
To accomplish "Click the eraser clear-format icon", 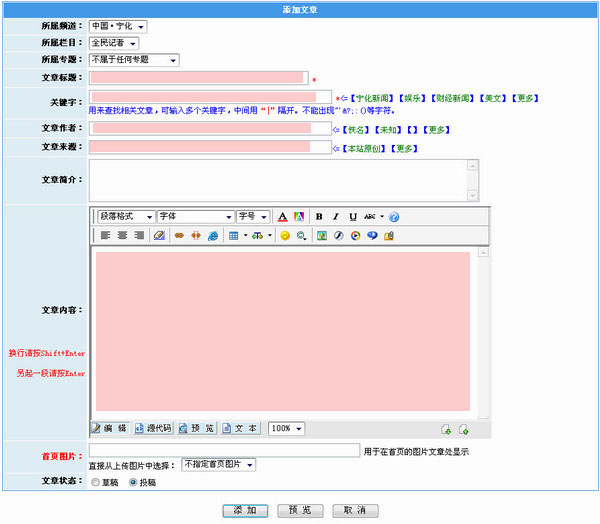I will point(159,236).
